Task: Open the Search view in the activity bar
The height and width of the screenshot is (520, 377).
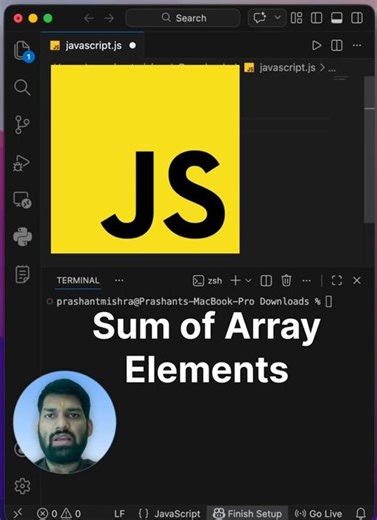Action: [x=22, y=87]
